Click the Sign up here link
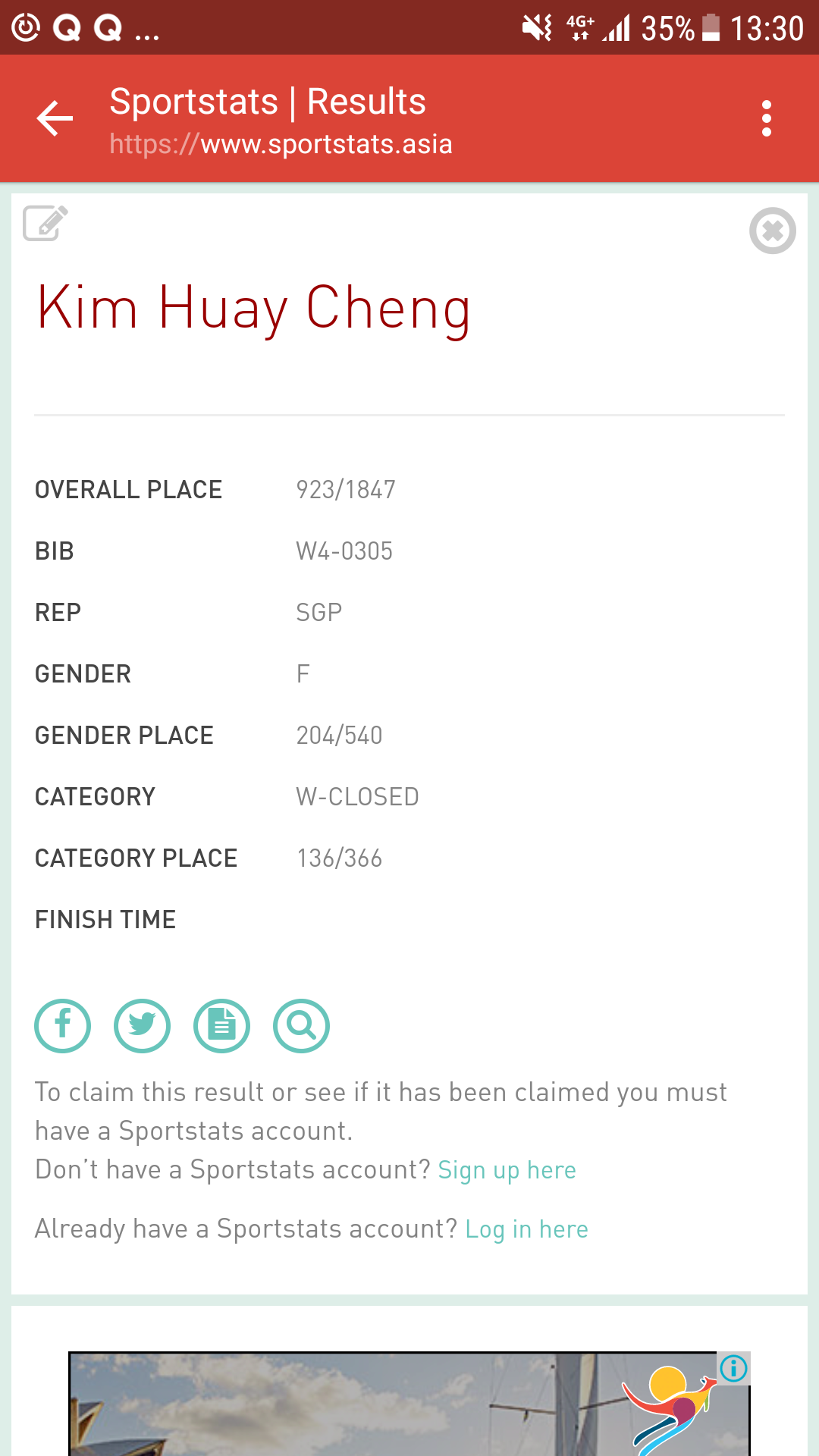 pyautogui.click(x=507, y=1170)
